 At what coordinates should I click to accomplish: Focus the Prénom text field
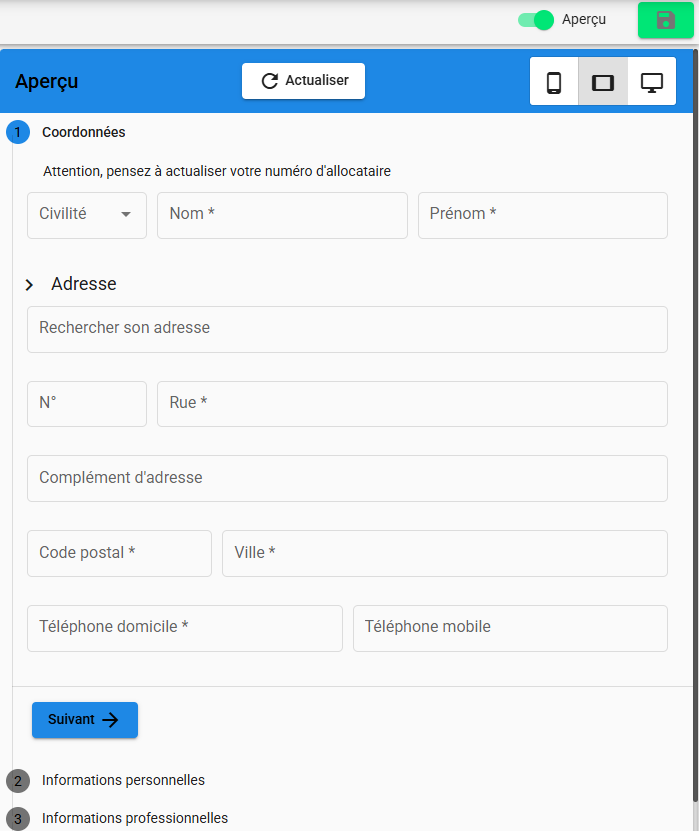click(542, 215)
